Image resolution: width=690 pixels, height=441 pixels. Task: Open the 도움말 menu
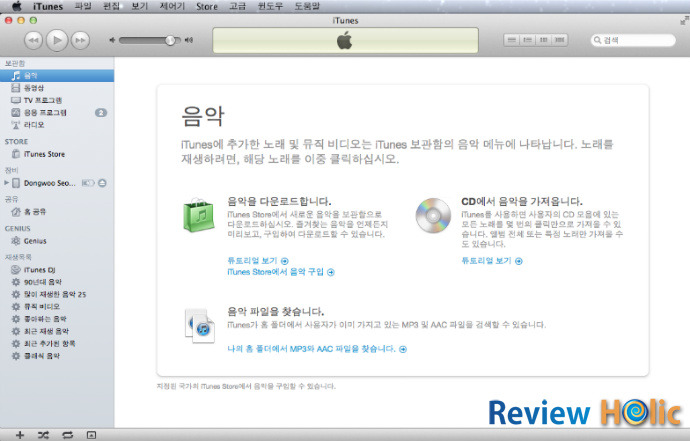pos(307,6)
